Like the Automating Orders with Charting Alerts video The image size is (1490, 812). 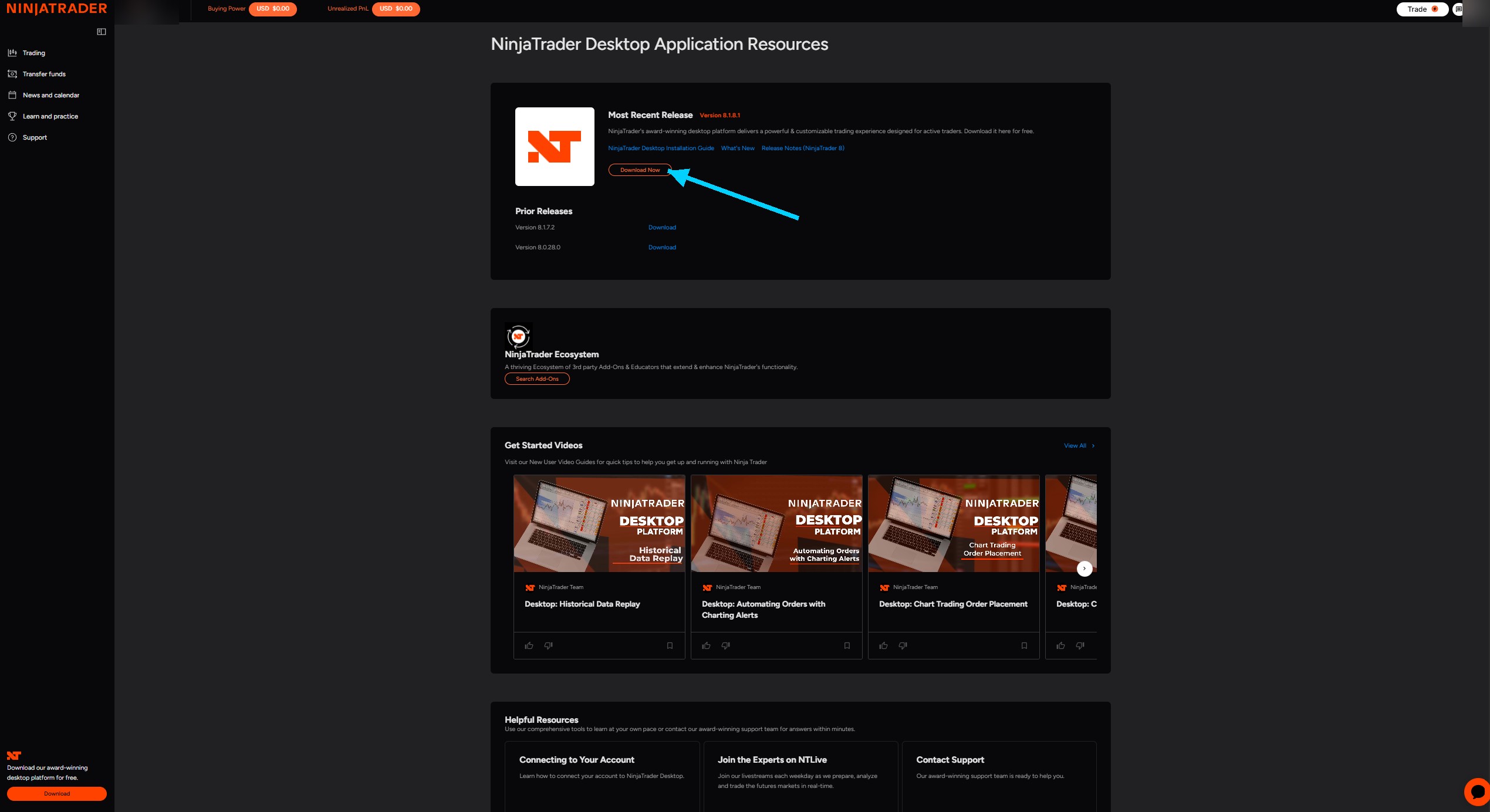coord(706,645)
